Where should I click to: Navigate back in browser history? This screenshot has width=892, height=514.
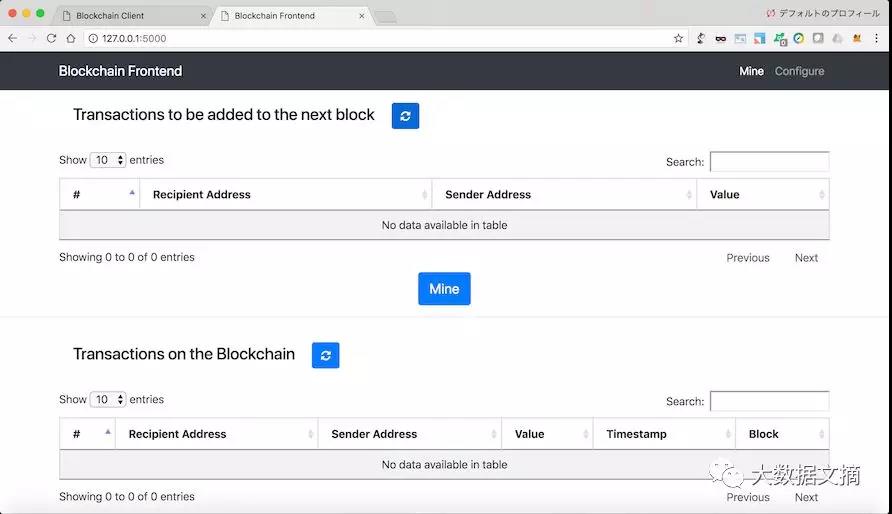pos(12,38)
